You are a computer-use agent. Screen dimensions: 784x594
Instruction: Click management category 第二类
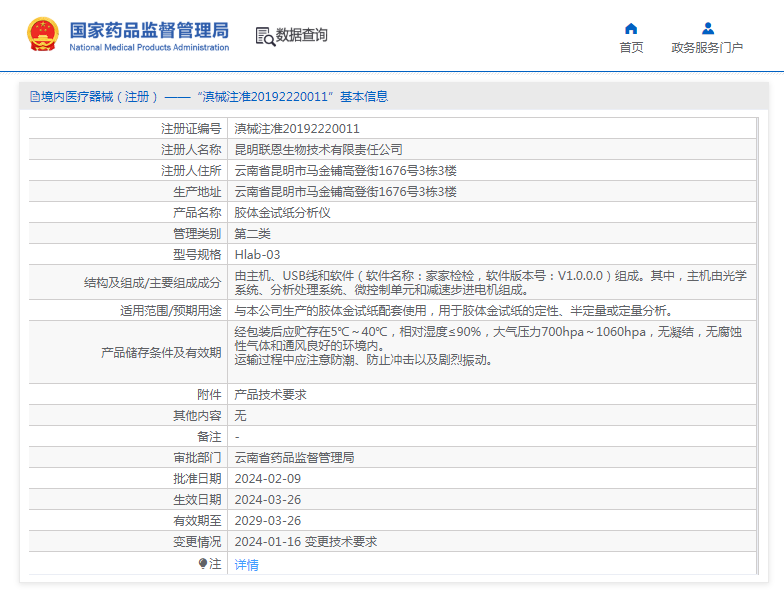pos(252,234)
